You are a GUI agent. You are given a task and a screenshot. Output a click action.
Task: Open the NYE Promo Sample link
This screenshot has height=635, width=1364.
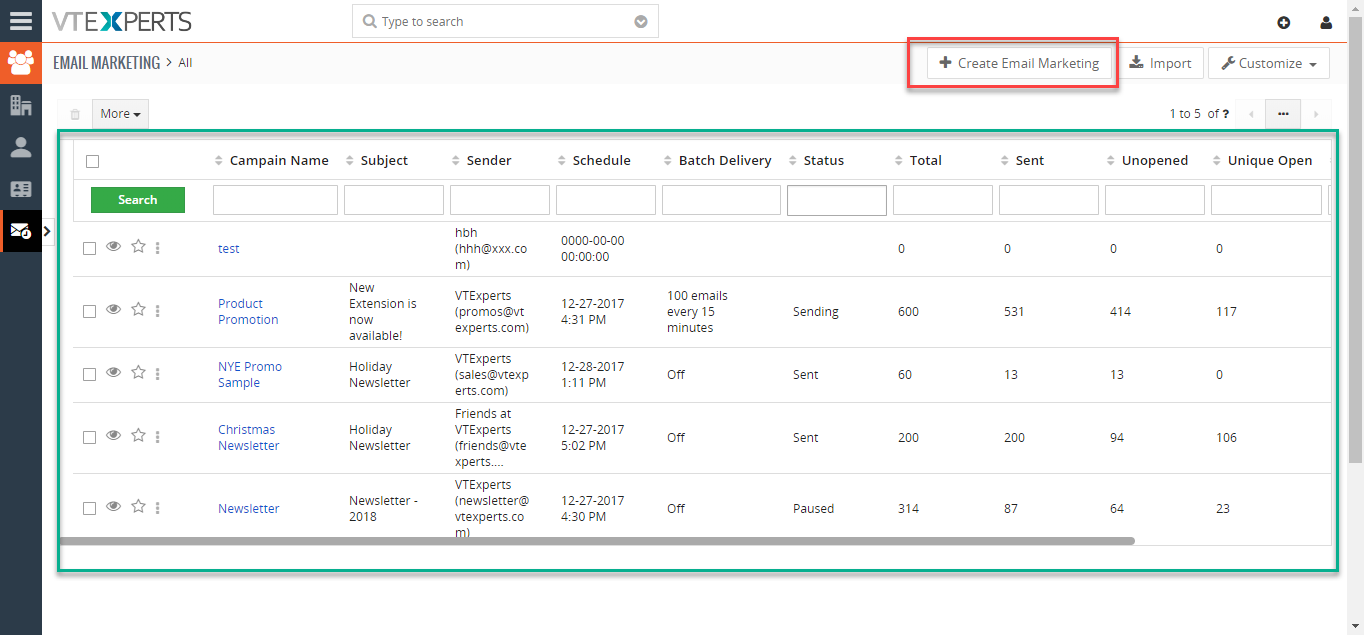(250, 374)
